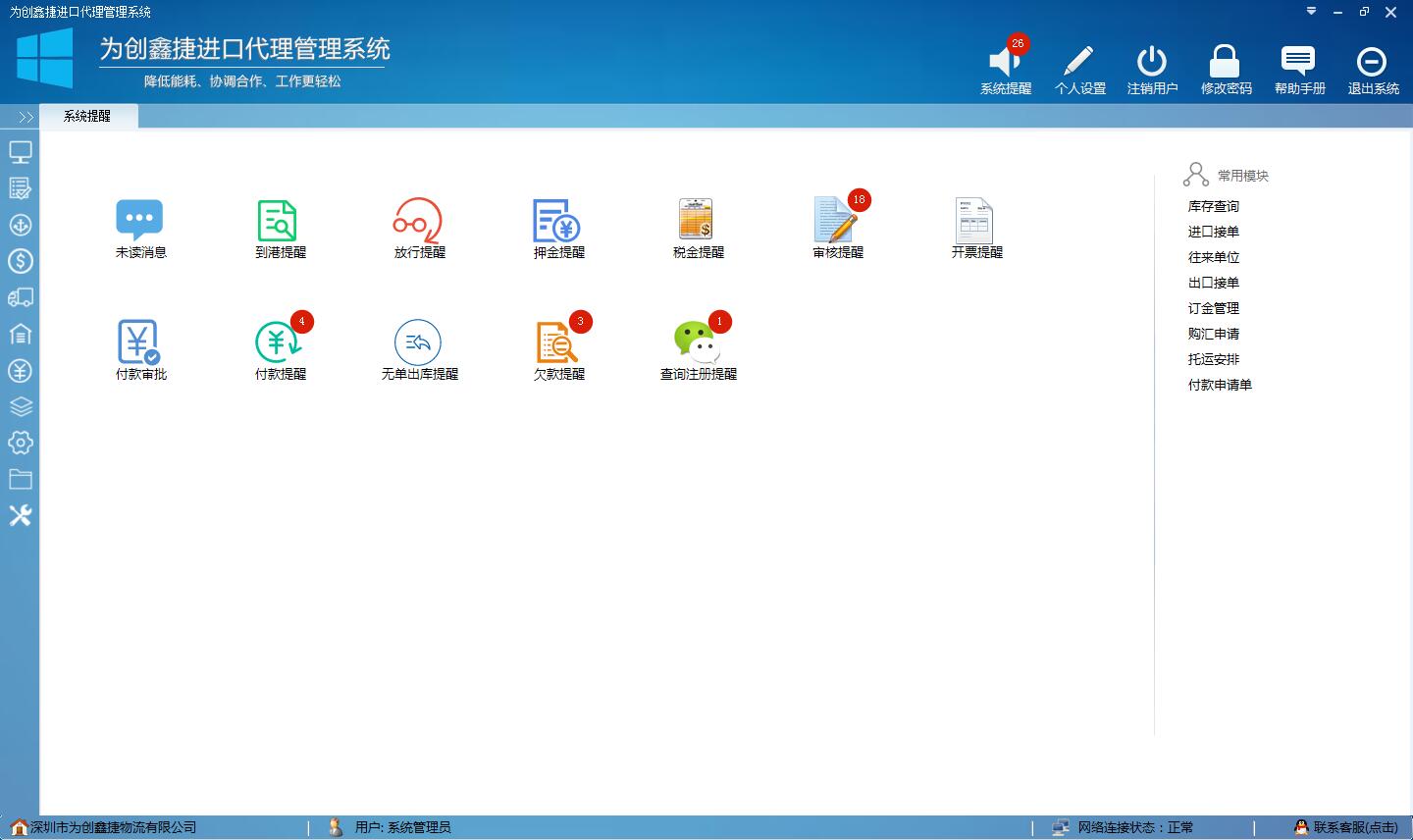
Task: Click the 系统提醒 speaker icon with 26 badge
Action: pyautogui.click(x=1003, y=61)
